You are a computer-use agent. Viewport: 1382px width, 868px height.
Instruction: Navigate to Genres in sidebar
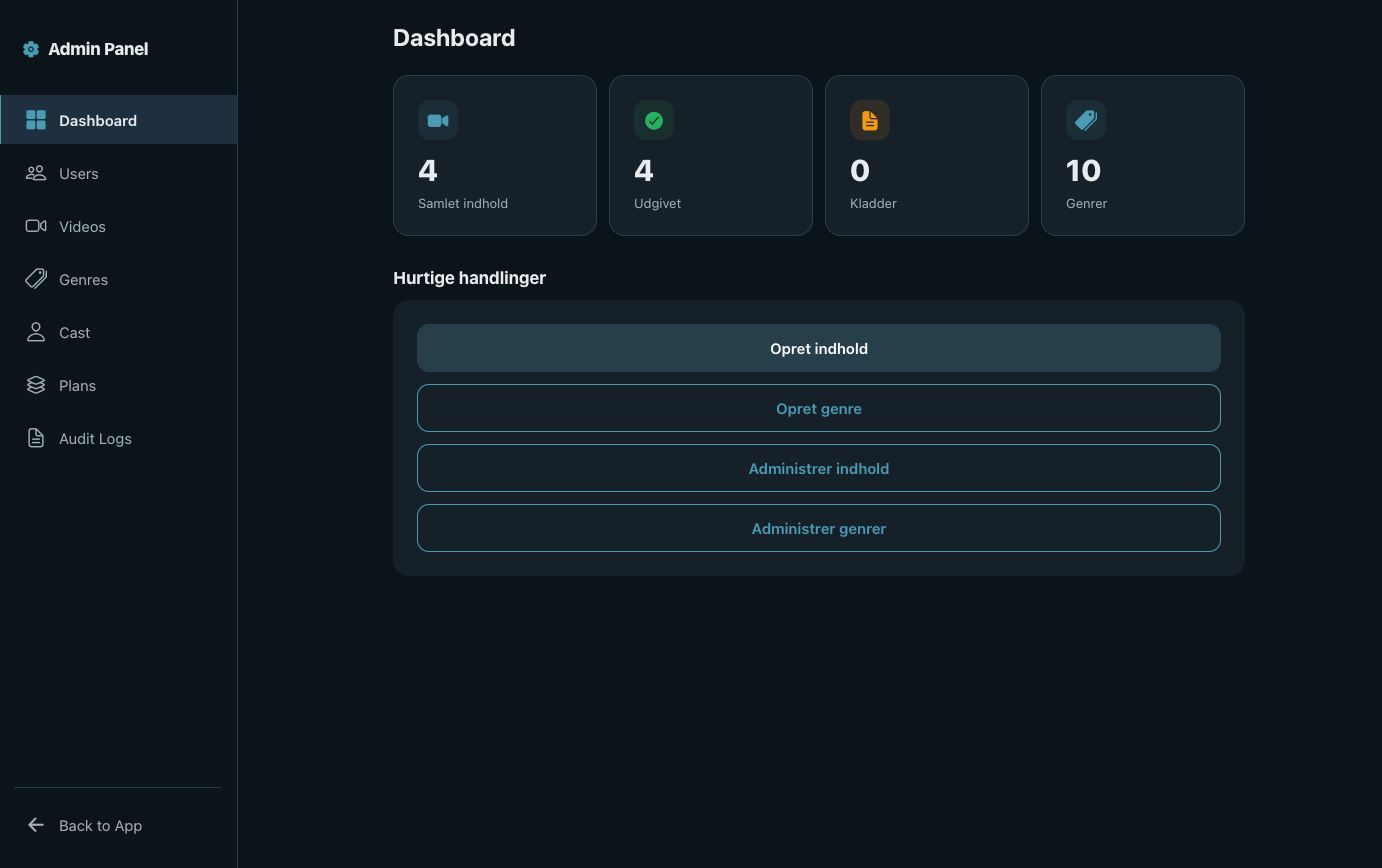[x=119, y=279]
